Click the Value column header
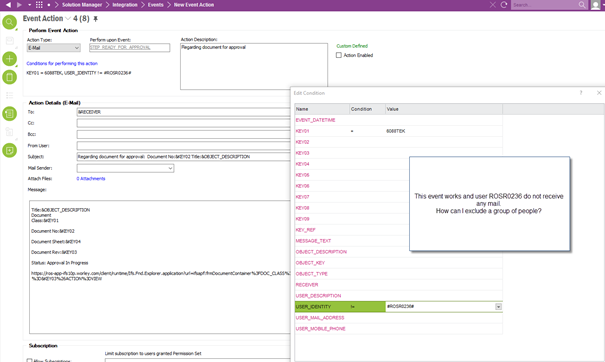This screenshot has height=362, width=605. 444,109
